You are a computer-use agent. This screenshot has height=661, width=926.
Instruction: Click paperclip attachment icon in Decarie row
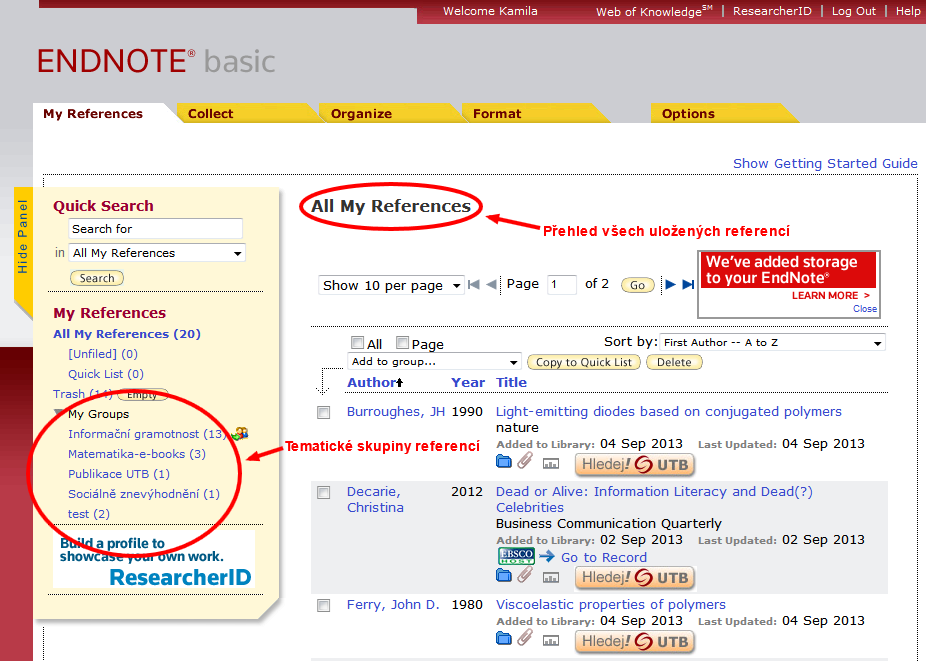(525, 574)
